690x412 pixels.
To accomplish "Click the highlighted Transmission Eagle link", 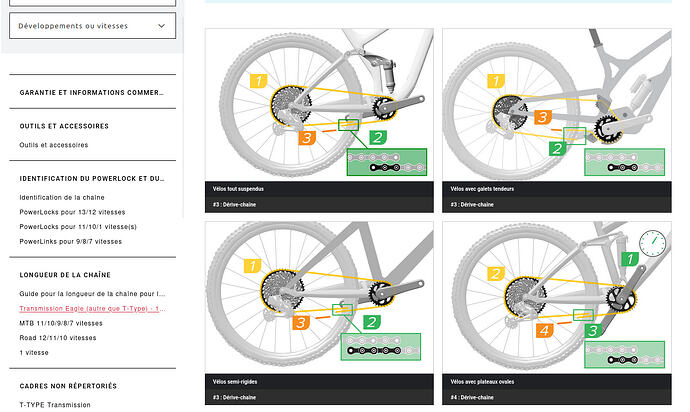I will click(x=92, y=309).
